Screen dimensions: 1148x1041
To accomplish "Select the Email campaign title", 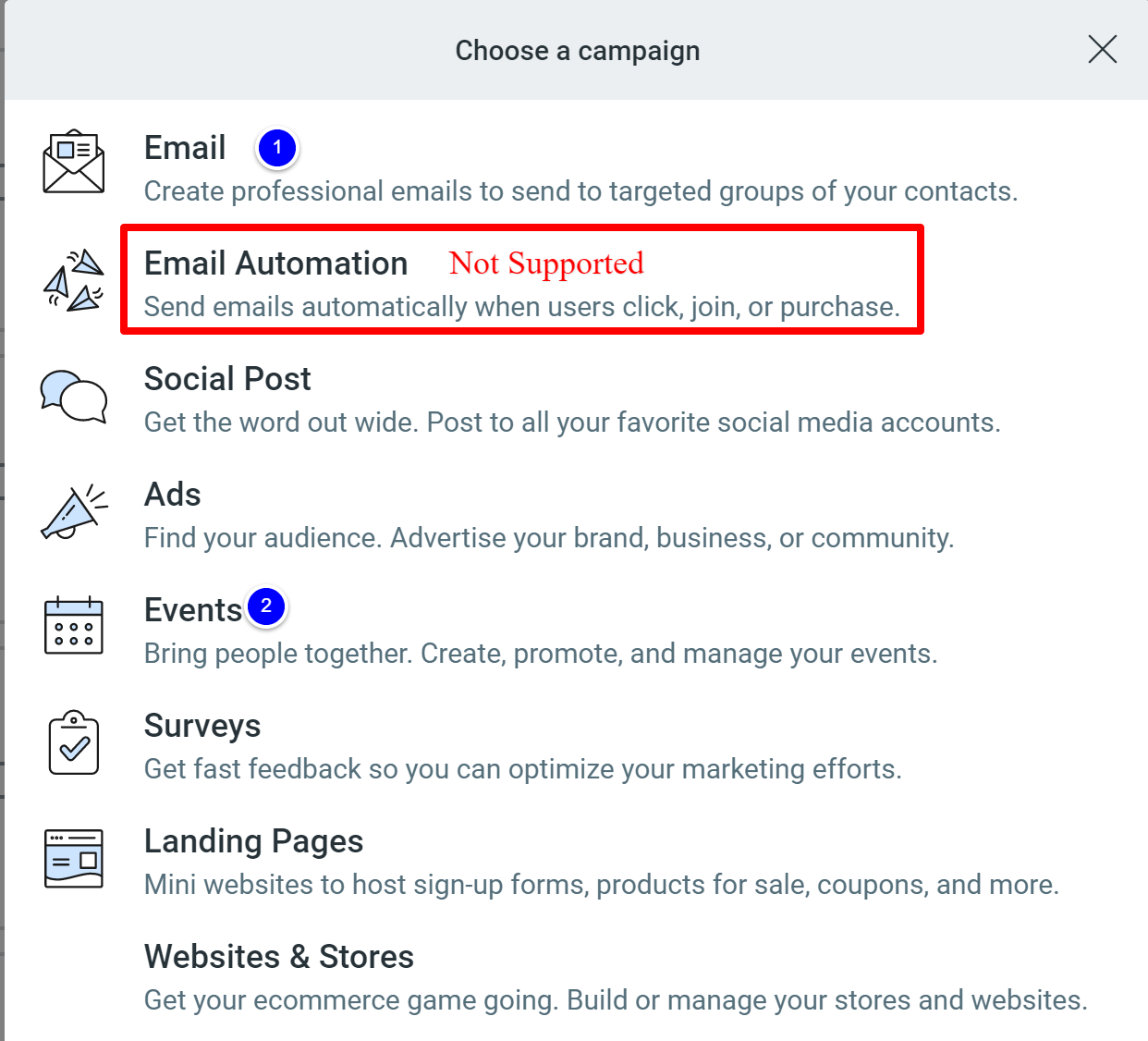I will 185,148.
